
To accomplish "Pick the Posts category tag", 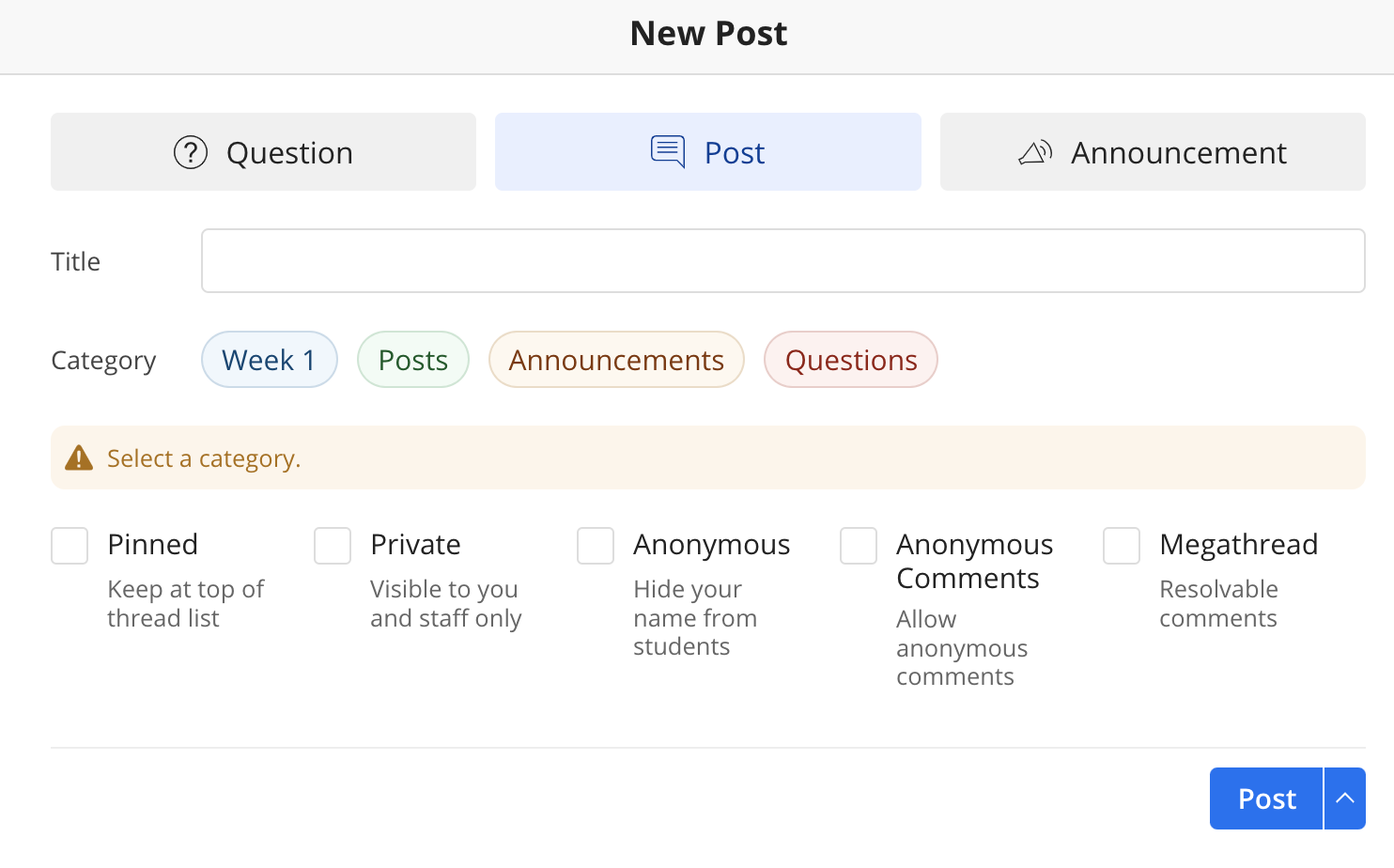I will click(413, 360).
